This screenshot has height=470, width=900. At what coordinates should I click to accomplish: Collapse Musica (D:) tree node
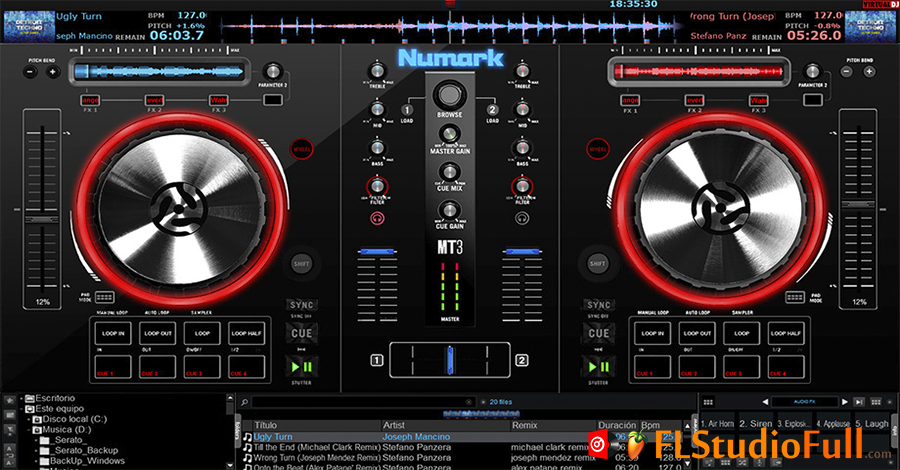pyautogui.click(x=29, y=429)
